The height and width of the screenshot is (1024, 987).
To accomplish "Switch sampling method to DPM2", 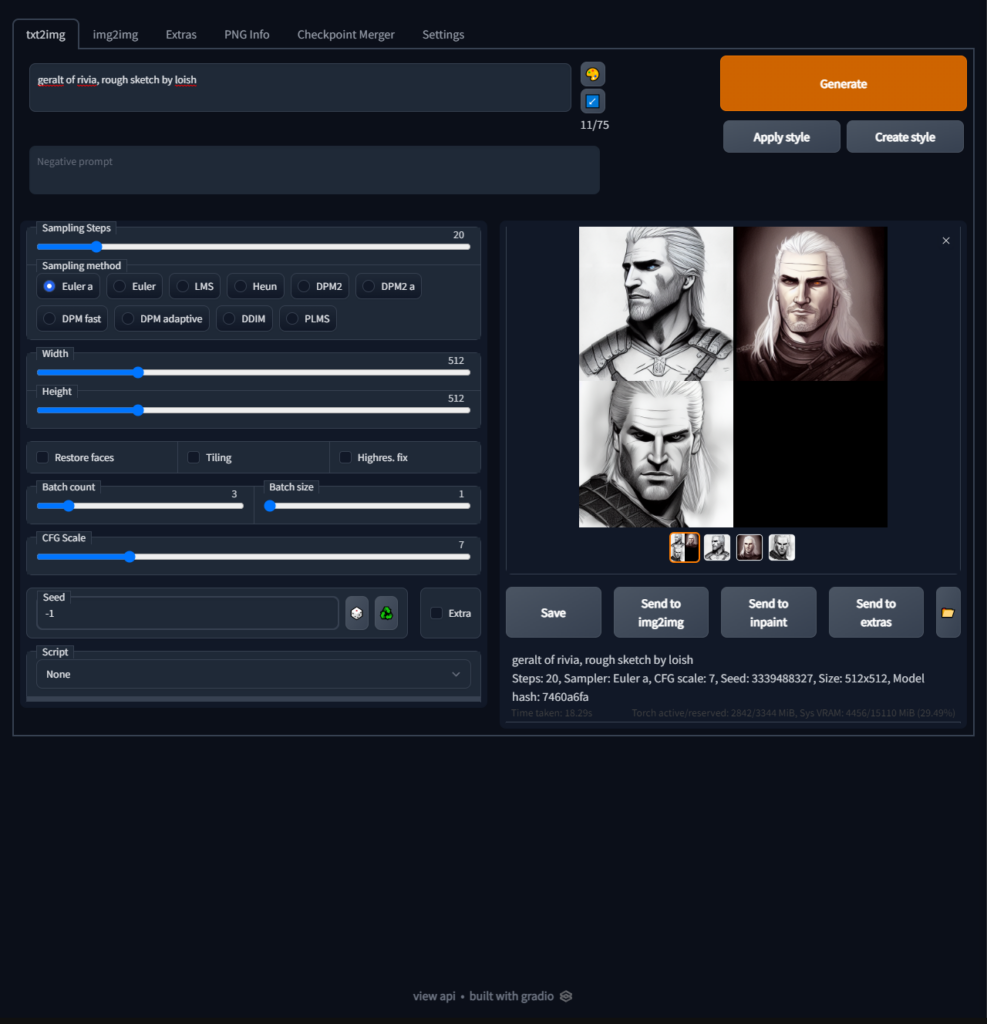I will coord(320,286).
